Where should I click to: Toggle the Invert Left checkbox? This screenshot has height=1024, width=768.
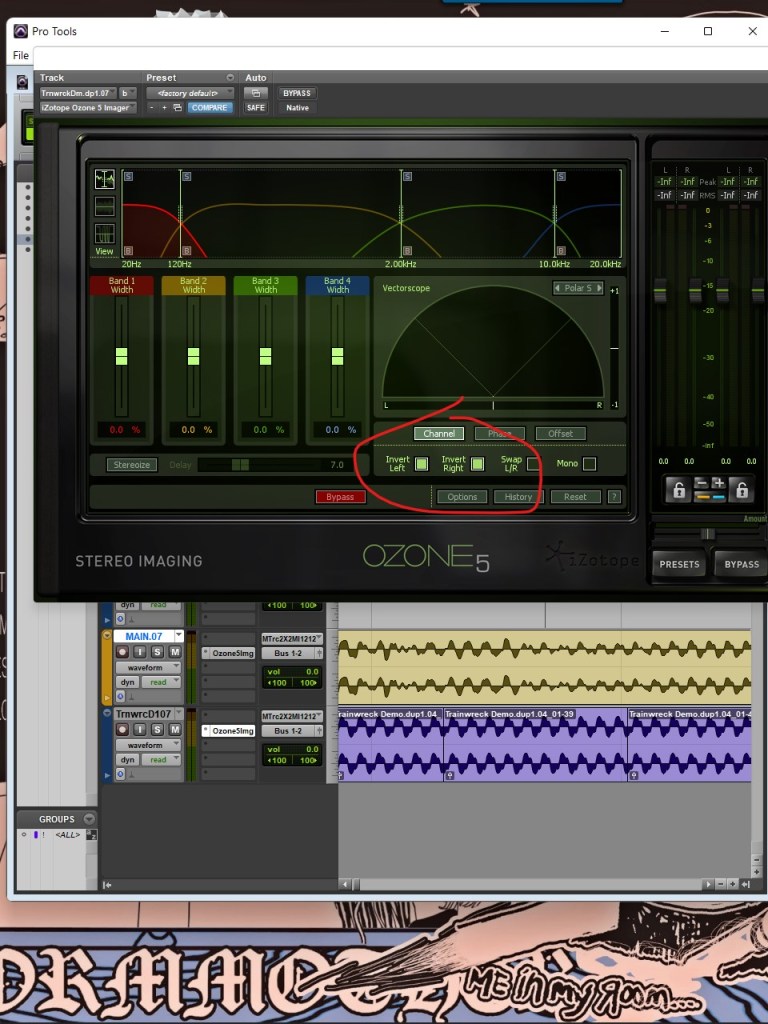click(422, 464)
